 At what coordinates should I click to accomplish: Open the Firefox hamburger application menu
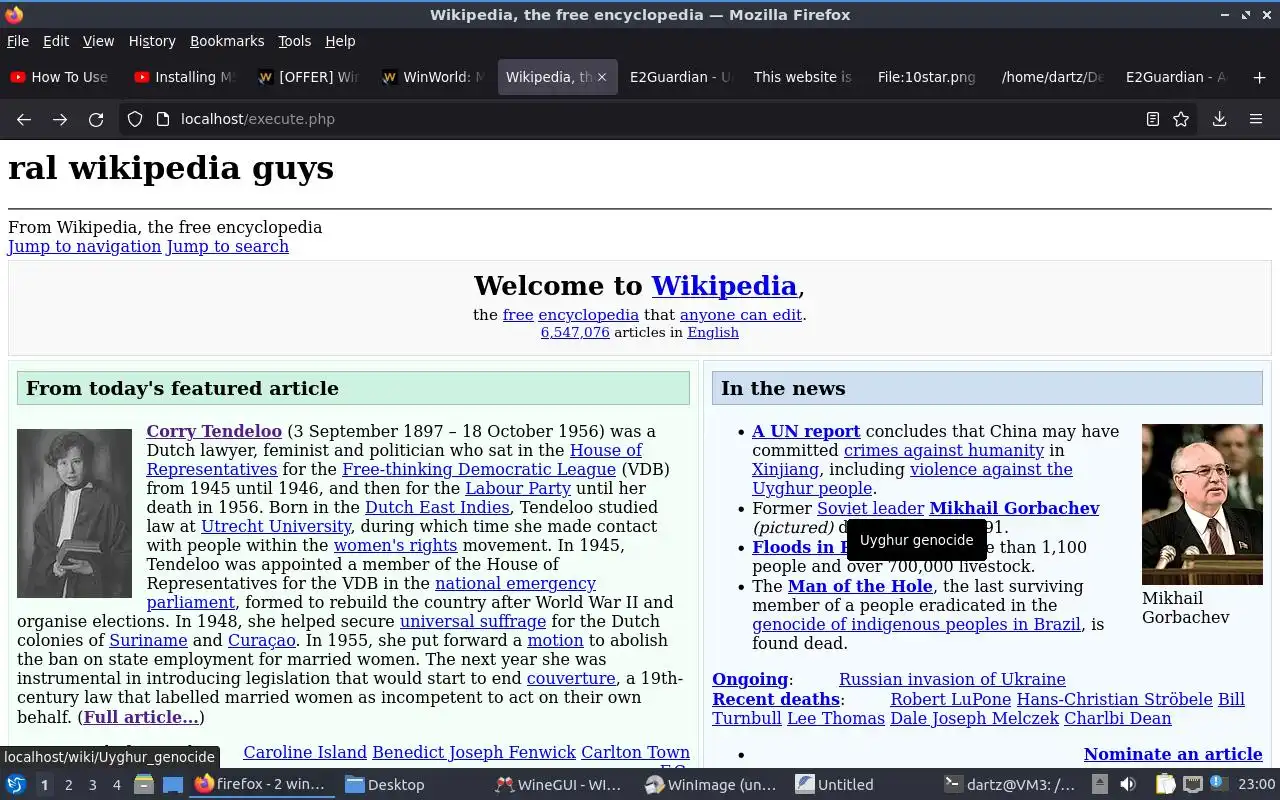coord(1256,119)
